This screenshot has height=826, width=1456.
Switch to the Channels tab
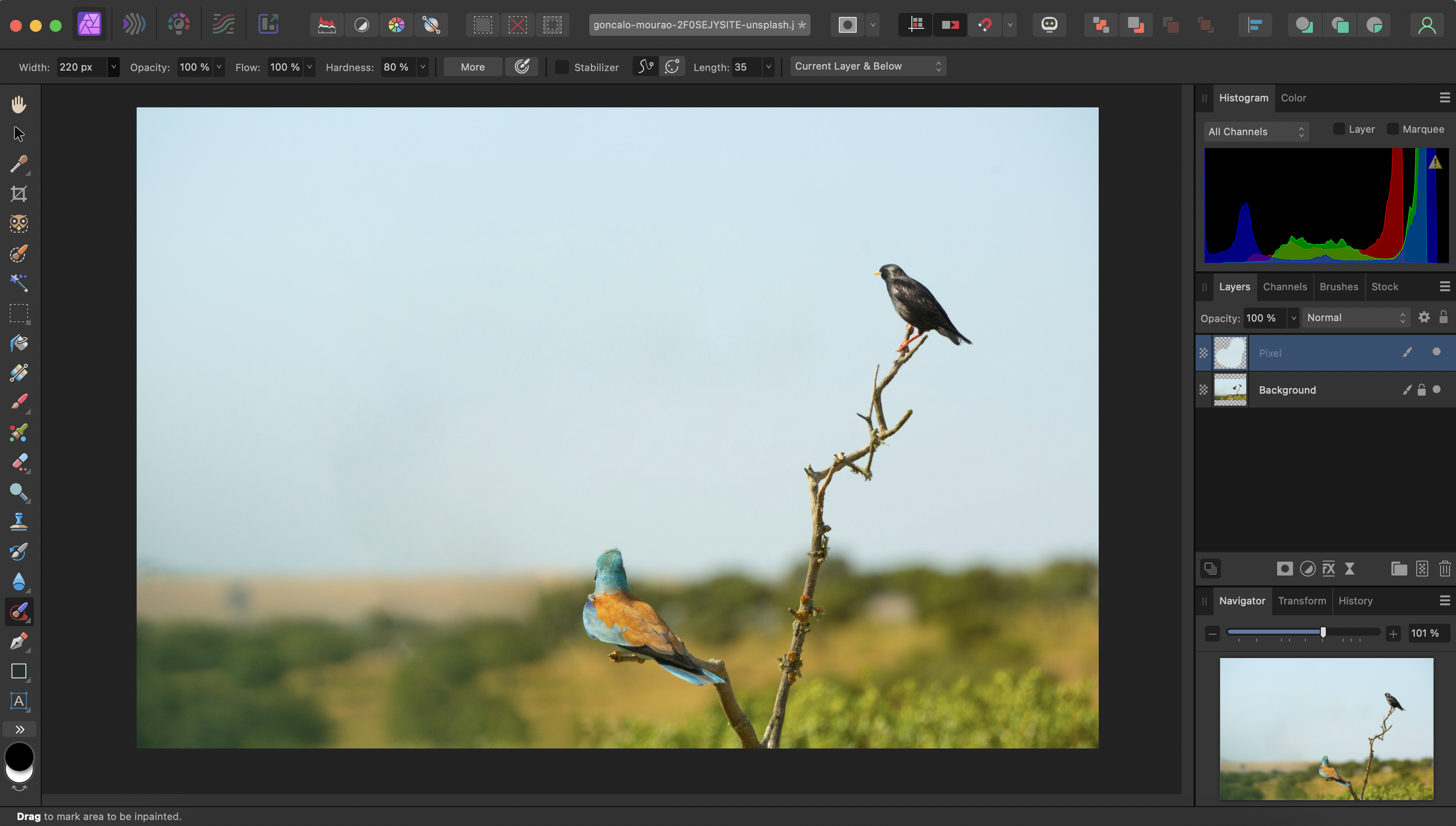1284,286
